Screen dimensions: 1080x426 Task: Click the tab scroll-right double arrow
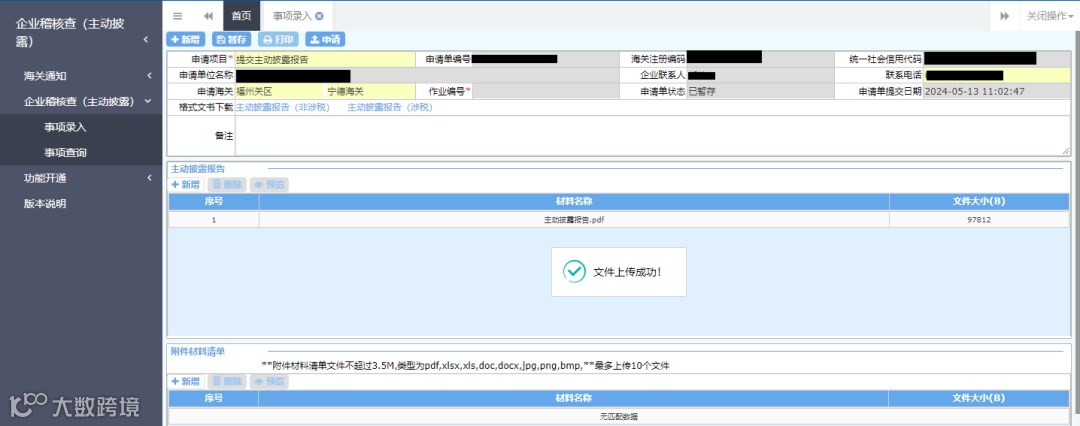[x=1005, y=16]
